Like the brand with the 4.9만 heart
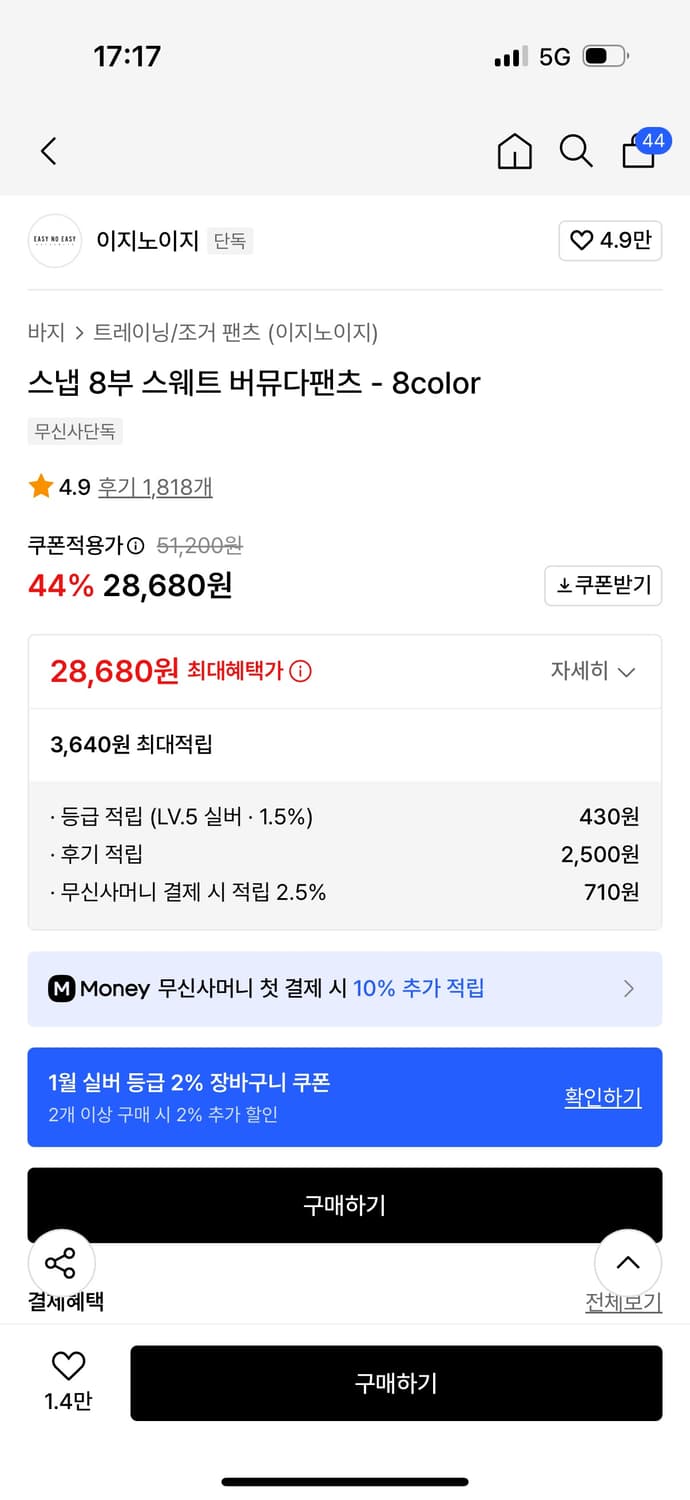The width and height of the screenshot is (690, 1500). point(610,241)
